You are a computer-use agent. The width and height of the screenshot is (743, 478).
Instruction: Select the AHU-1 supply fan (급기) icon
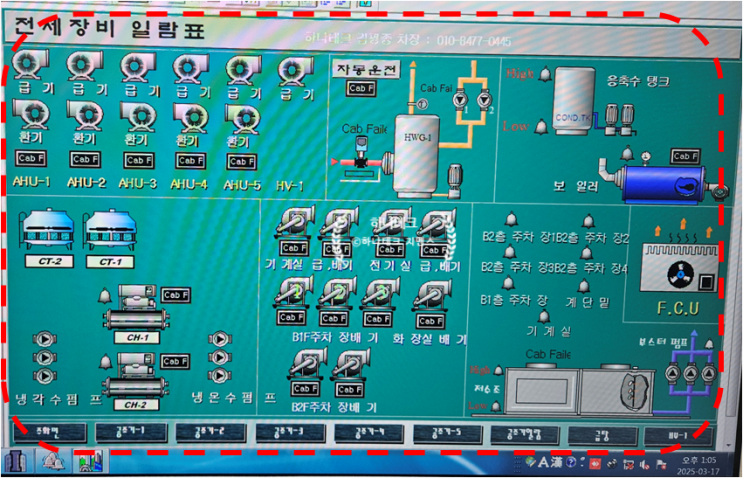pyautogui.click(x=29, y=64)
